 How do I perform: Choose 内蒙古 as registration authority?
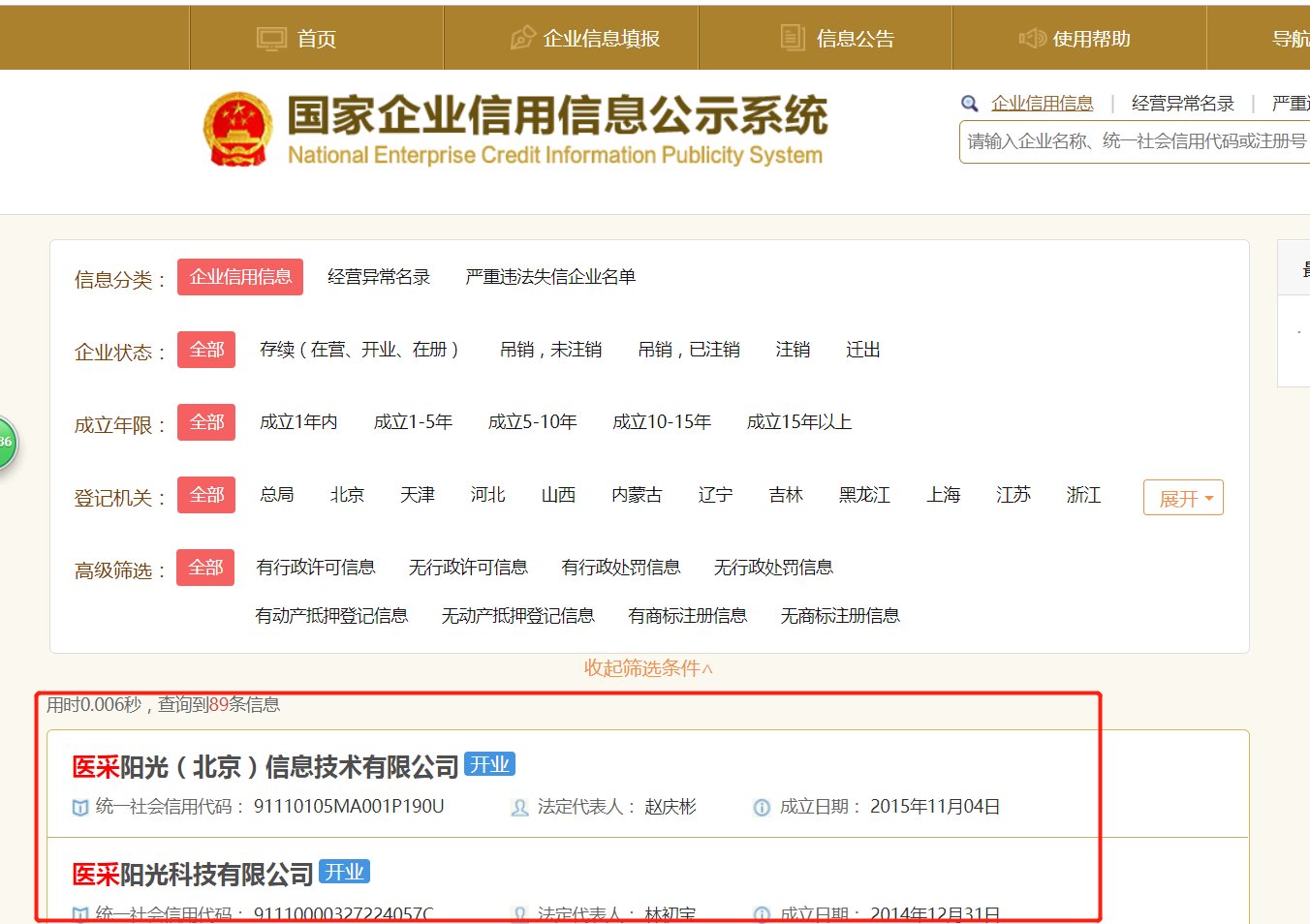pos(637,495)
